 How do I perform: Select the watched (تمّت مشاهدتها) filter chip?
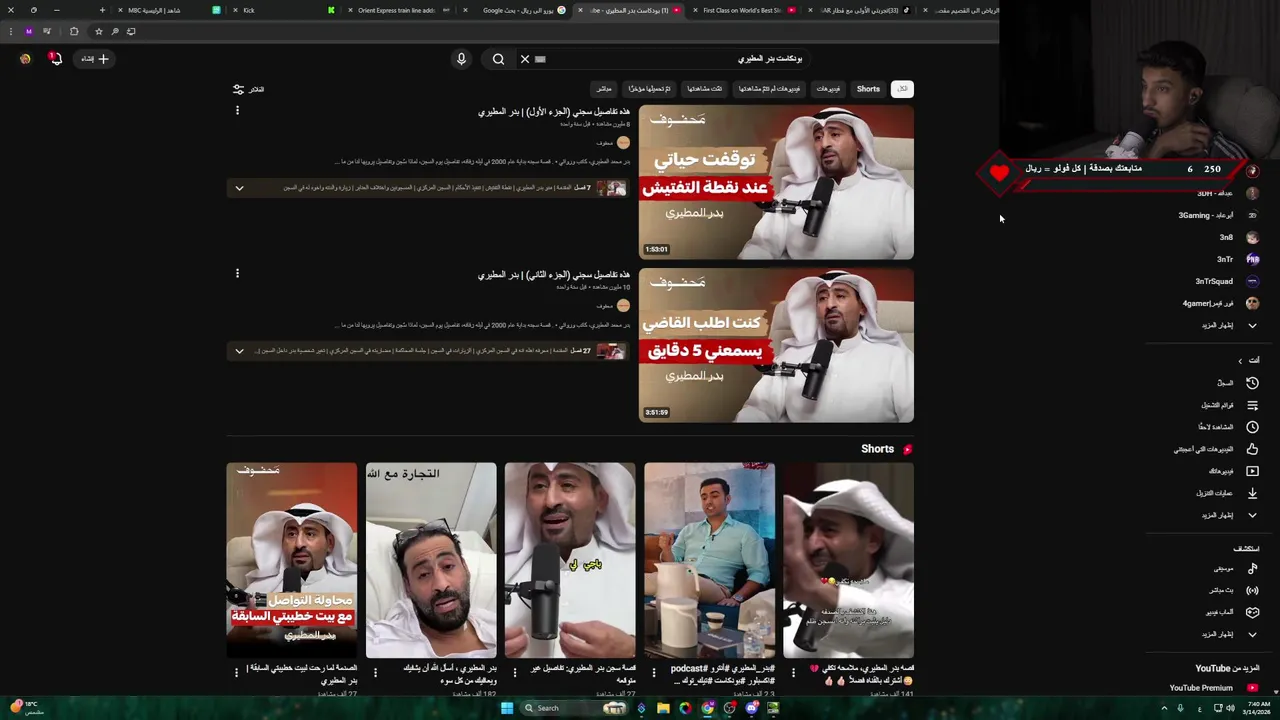(704, 89)
